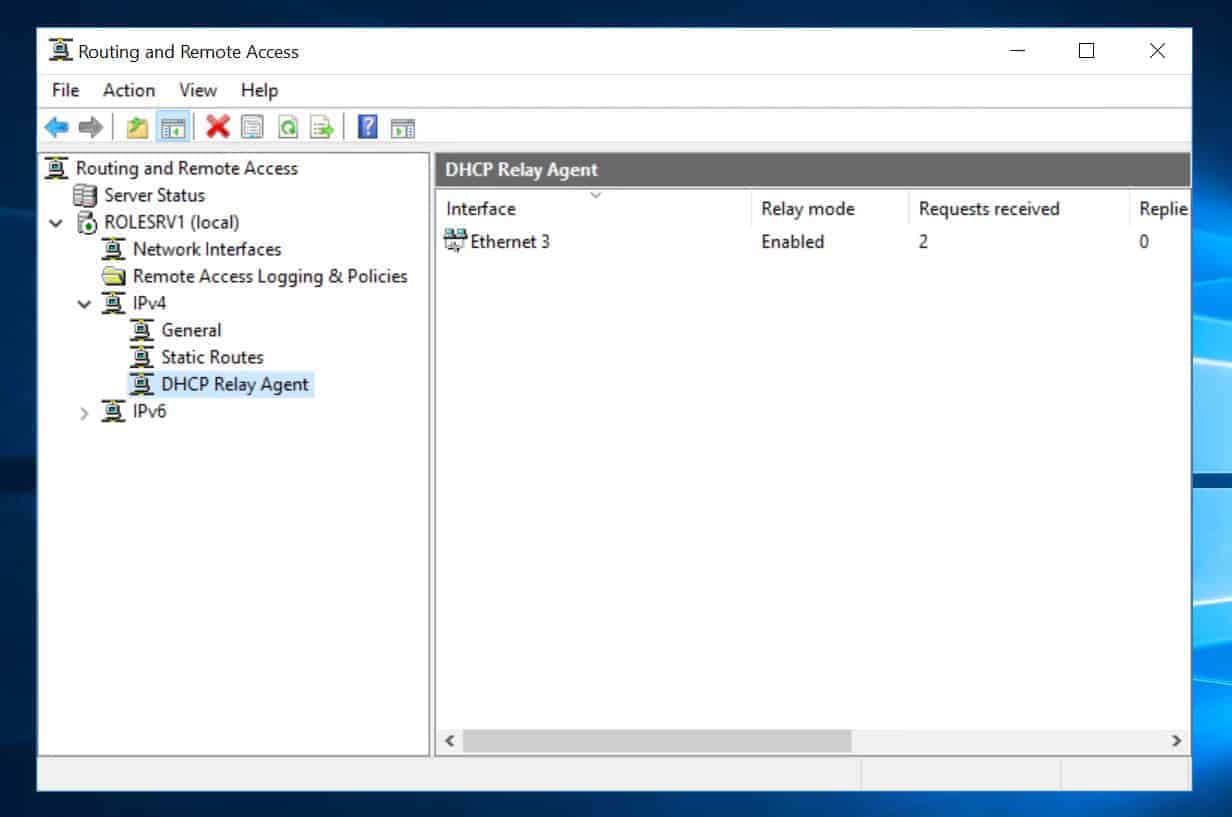1232x817 pixels.
Task: Click the Static Routes node icon
Action: click(143, 357)
